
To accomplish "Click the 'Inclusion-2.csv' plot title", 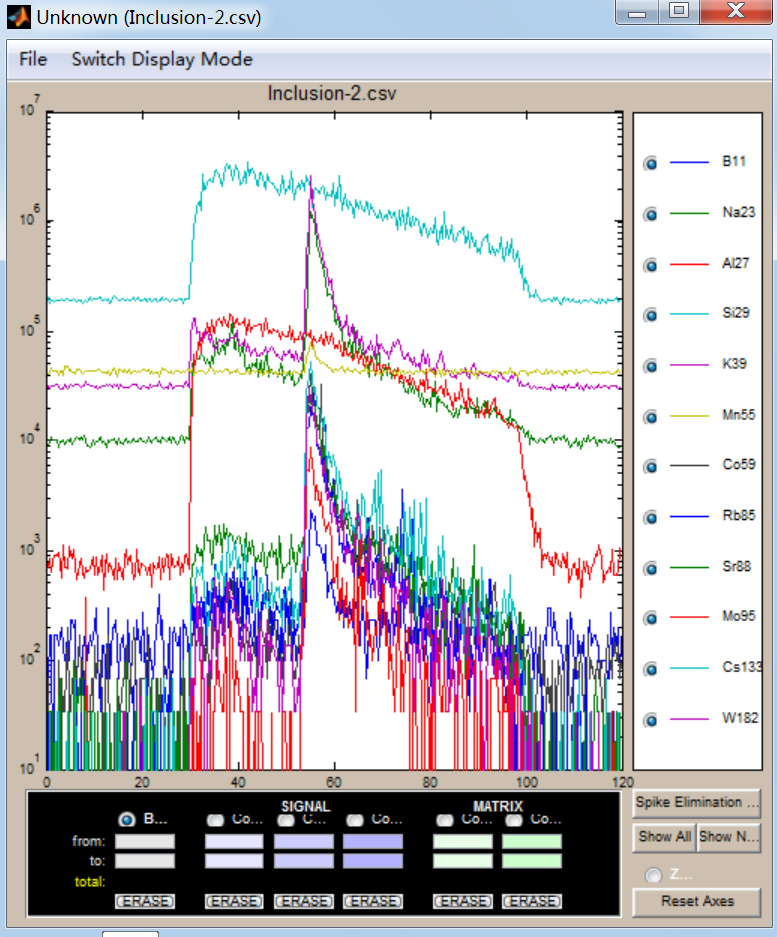I will click(x=332, y=94).
